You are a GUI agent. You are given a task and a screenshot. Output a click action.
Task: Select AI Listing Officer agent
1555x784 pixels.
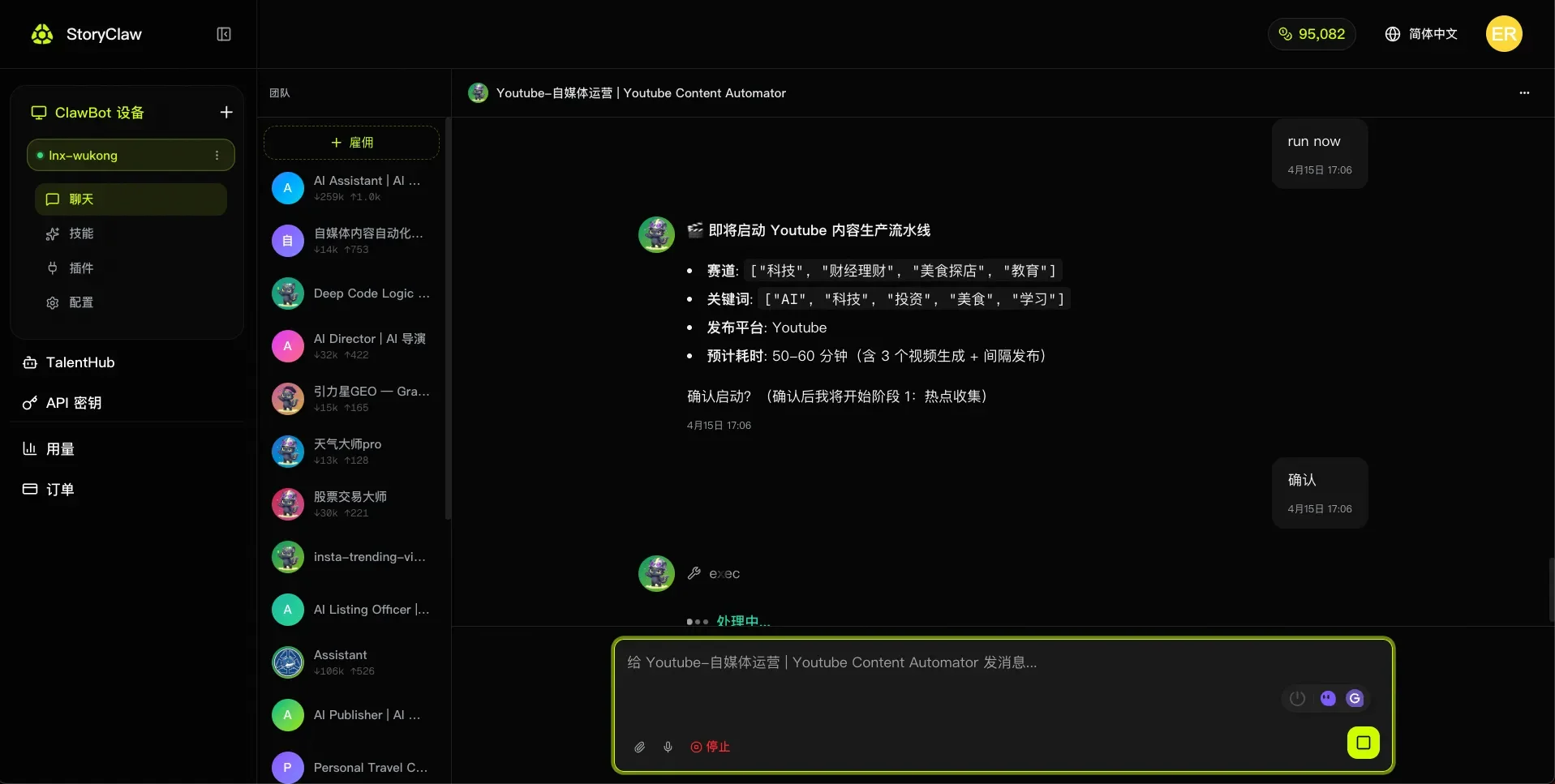click(x=351, y=610)
